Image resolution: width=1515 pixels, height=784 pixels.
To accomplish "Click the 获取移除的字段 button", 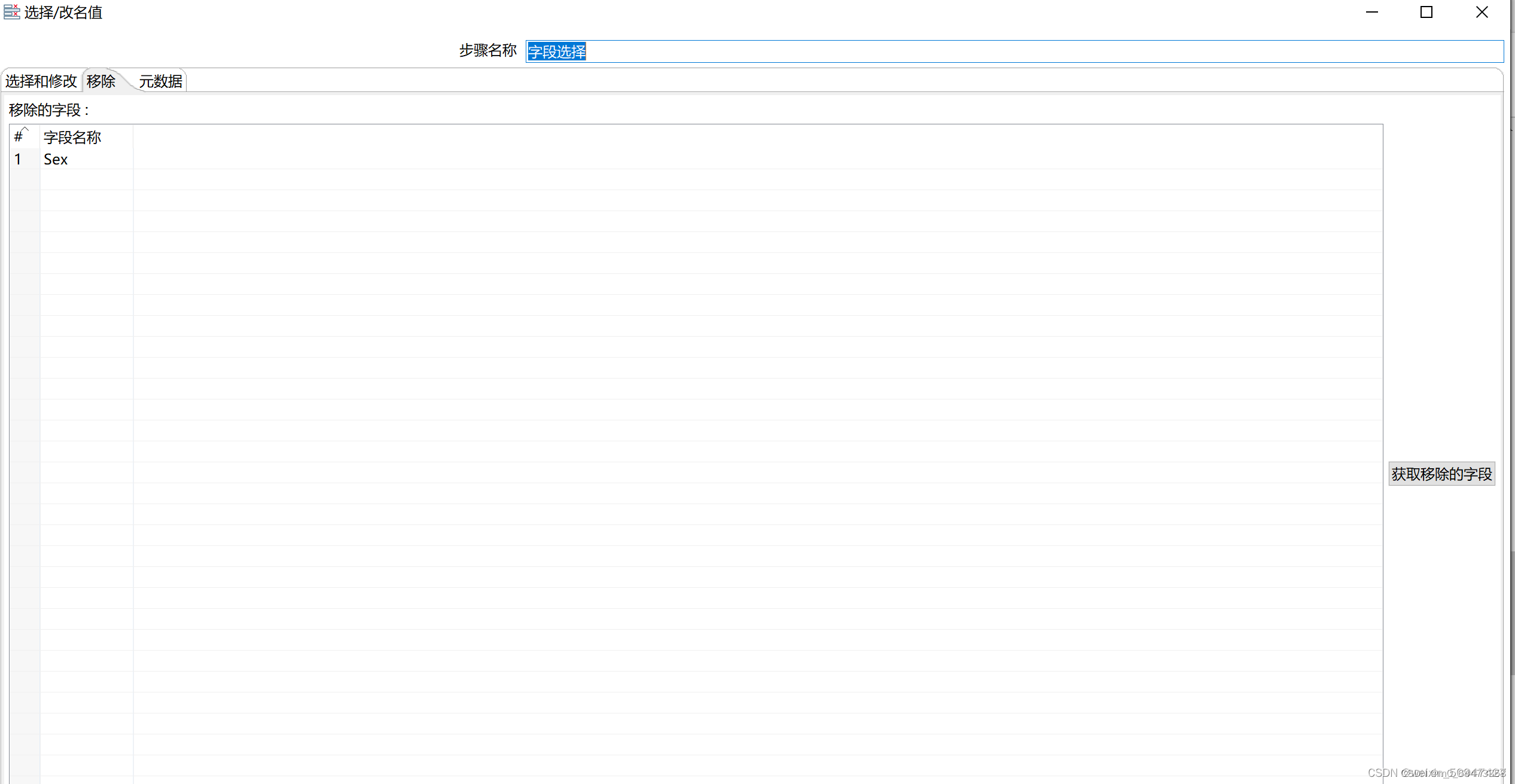I will pyautogui.click(x=1441, y=474).
